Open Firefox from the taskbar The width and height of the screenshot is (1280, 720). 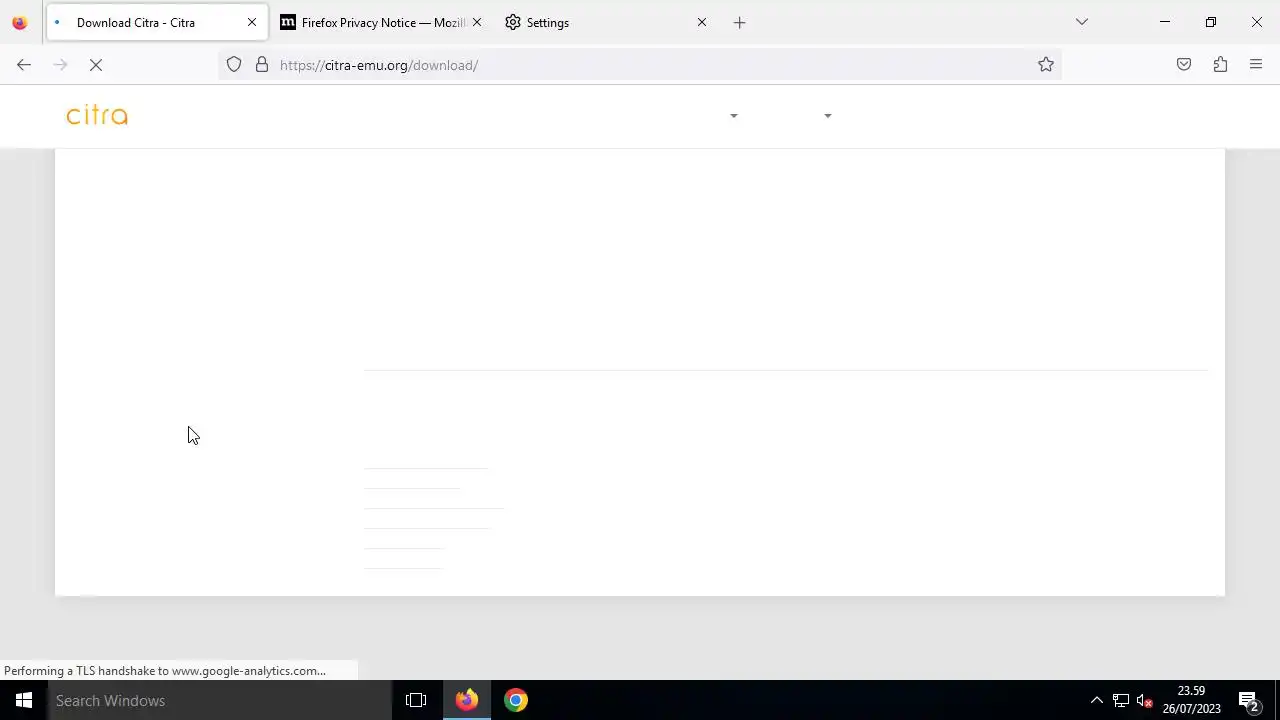pyautogui.click(x=466, y=700)
